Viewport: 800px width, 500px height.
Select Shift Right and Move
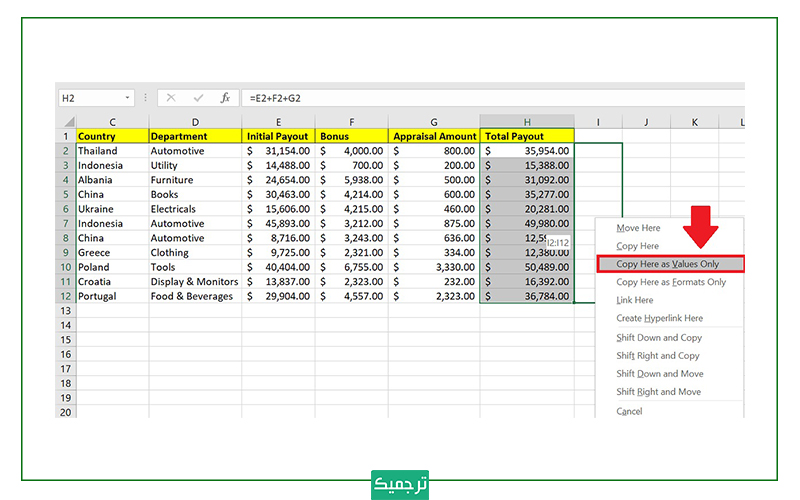point(659,392)
